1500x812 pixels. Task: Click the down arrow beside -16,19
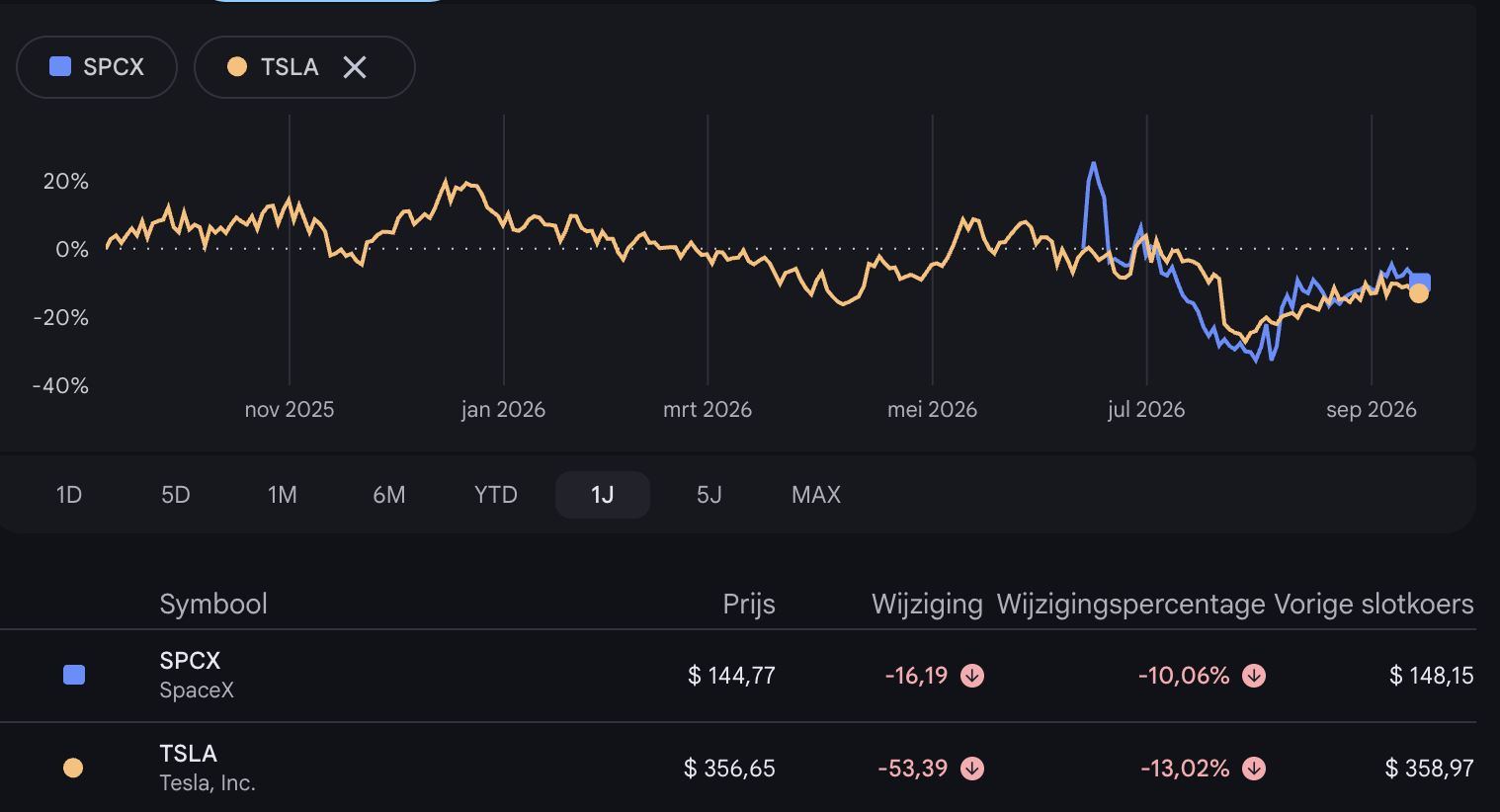pos(972,676)
